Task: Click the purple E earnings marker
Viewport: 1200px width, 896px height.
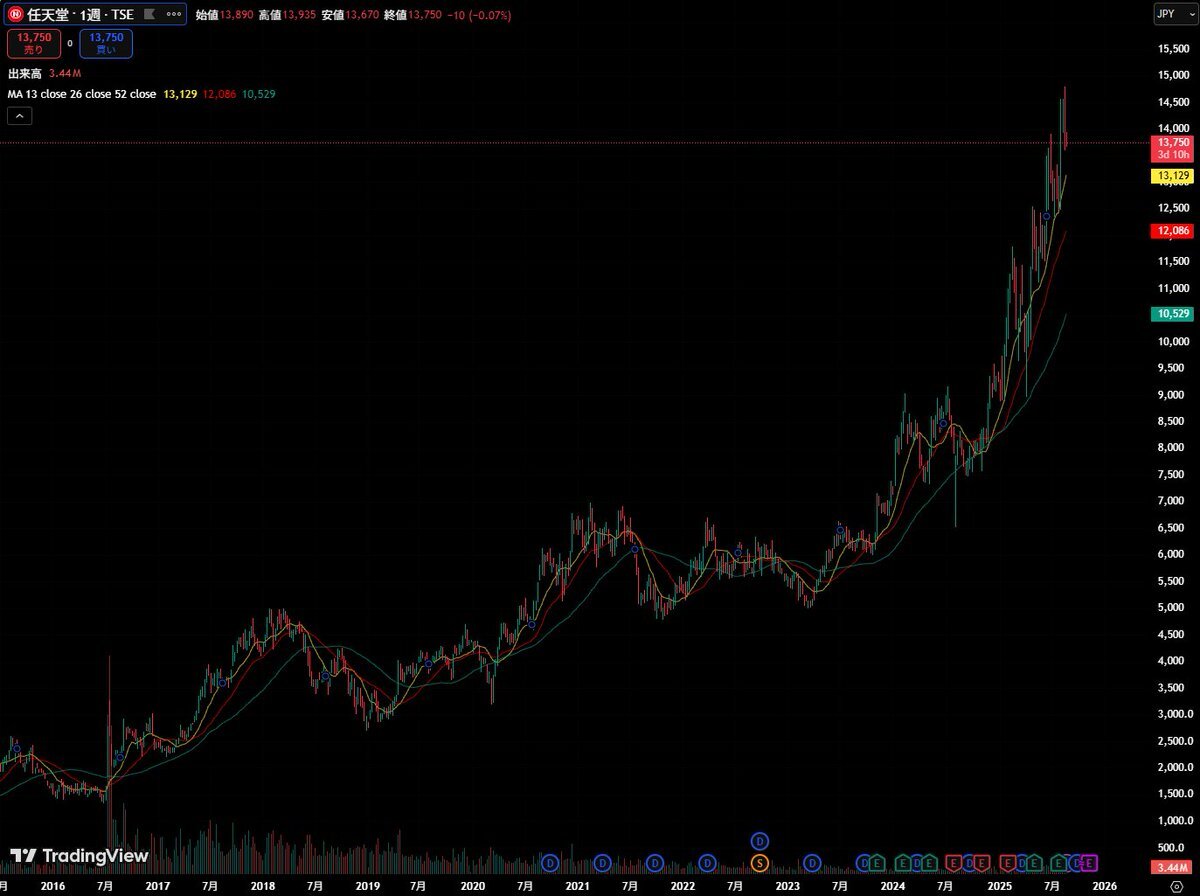Action: pos(1090,862)
